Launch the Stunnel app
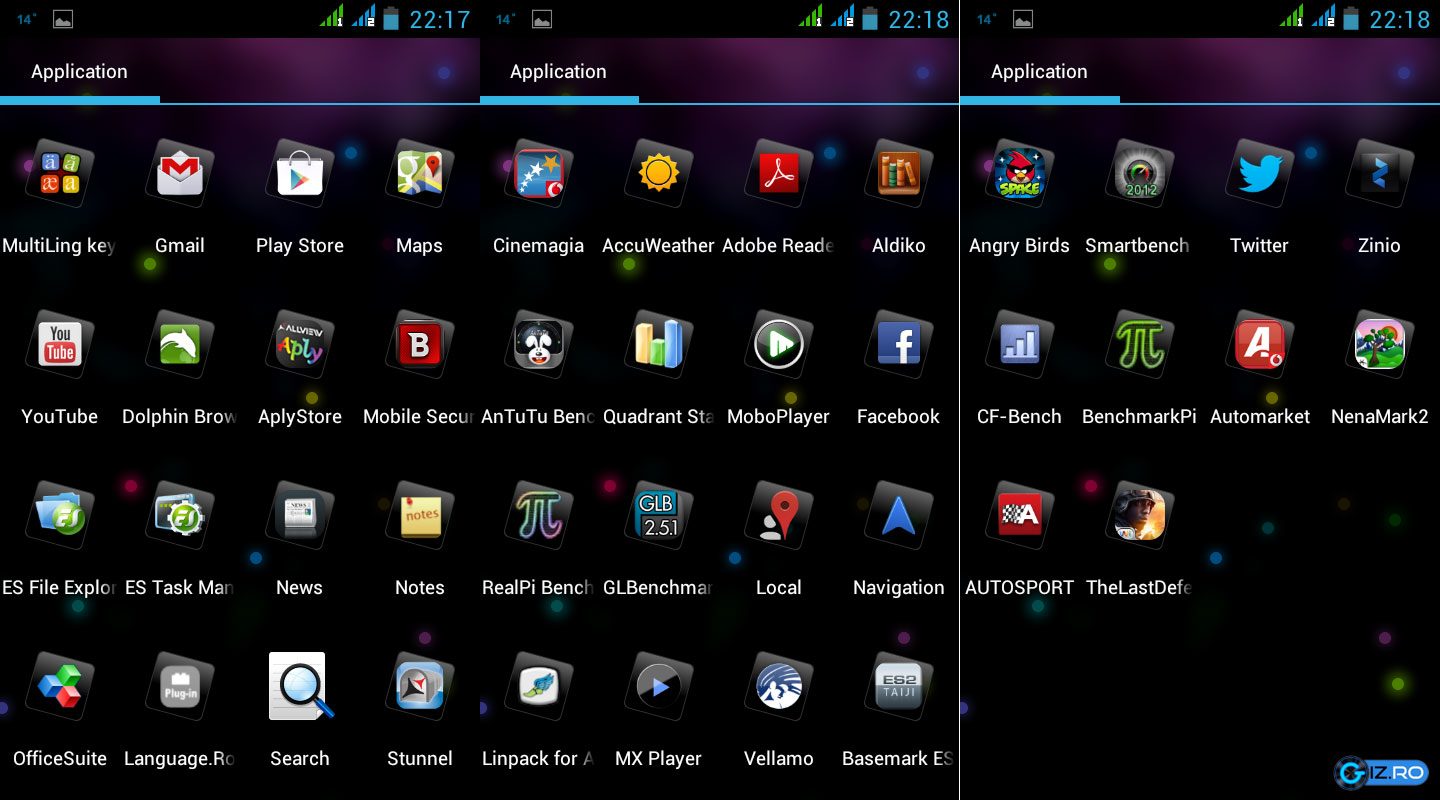 420,686
